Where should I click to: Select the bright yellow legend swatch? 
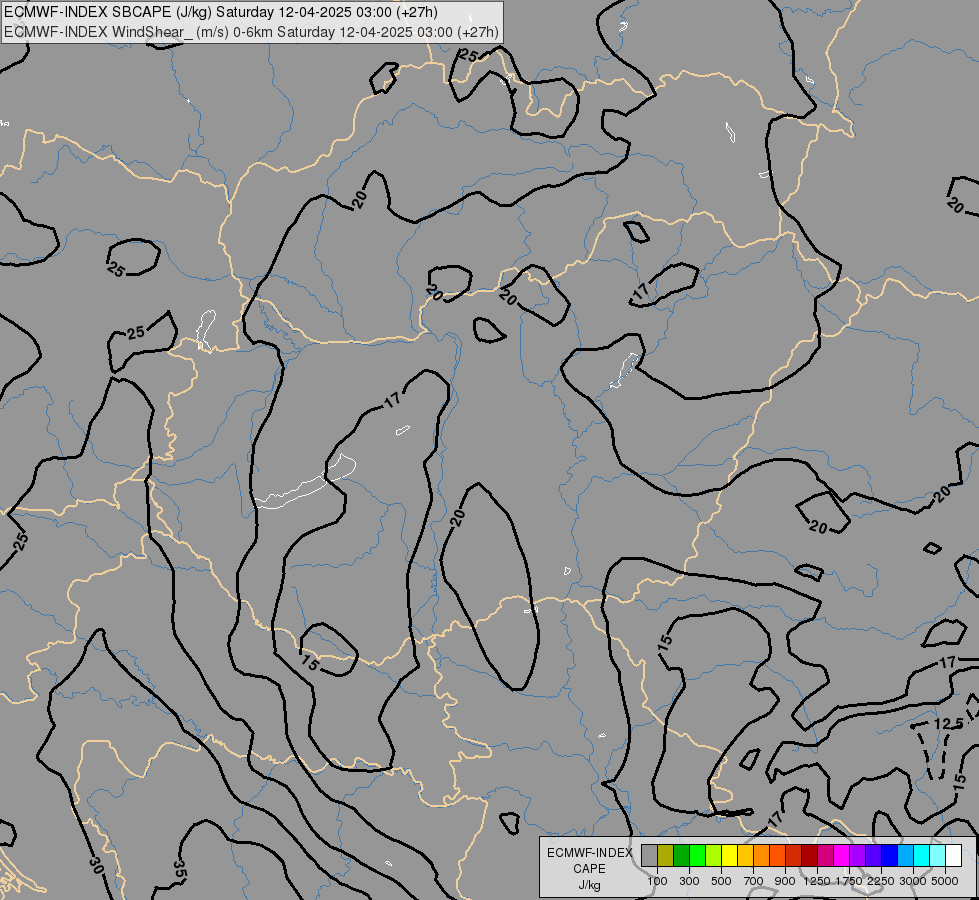pos(729,855)
